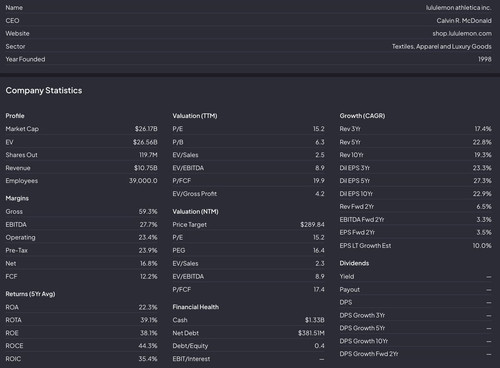Select Rev 10Yr growth value 19.3%
Screen dimensions: 500x368
coord(483,155)
